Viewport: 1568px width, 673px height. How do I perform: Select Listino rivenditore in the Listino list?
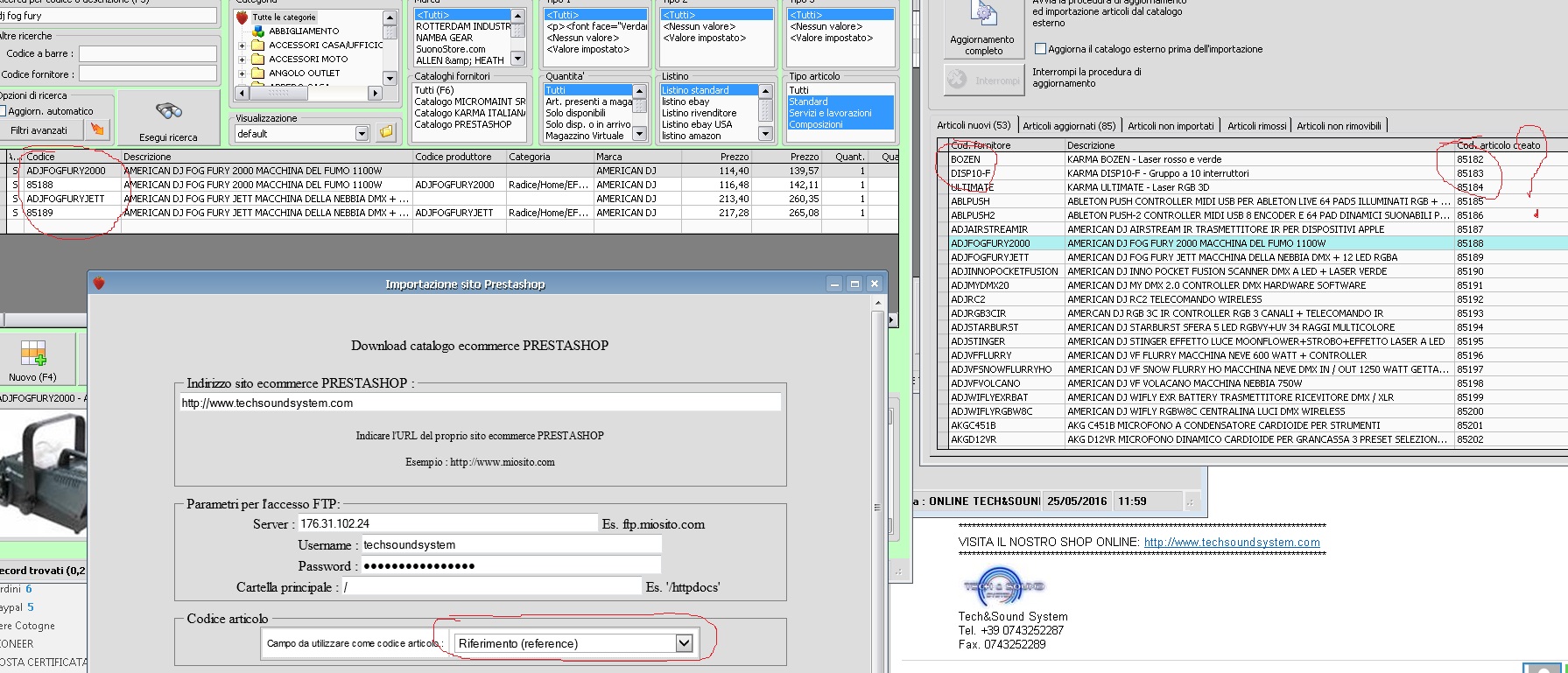pos(708,113)
